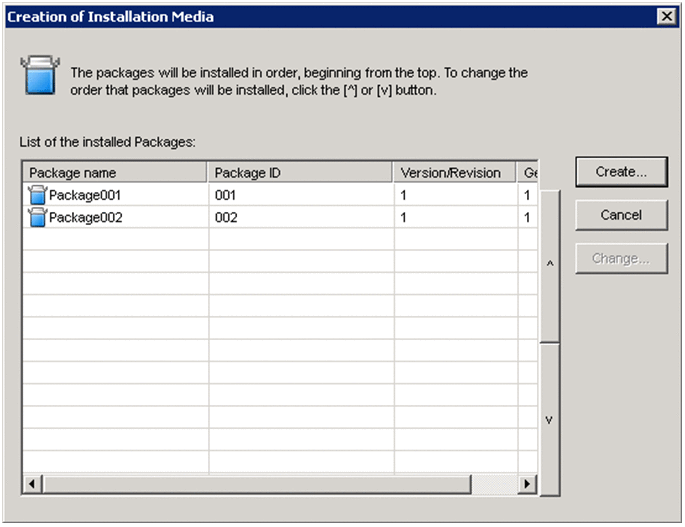Click the Version/Revision column header
This screenshot has height=527, width=685.
[x=455, y=173]
